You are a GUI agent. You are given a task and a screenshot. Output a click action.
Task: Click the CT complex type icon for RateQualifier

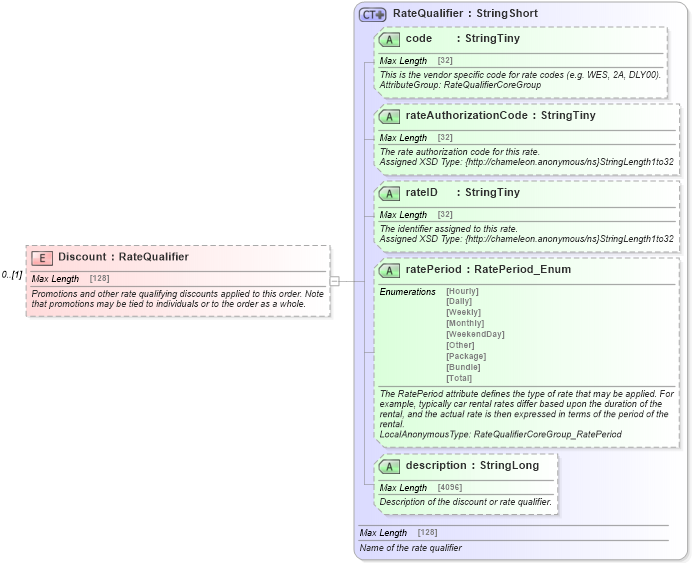pyautogui.click(x=372, y=15)
